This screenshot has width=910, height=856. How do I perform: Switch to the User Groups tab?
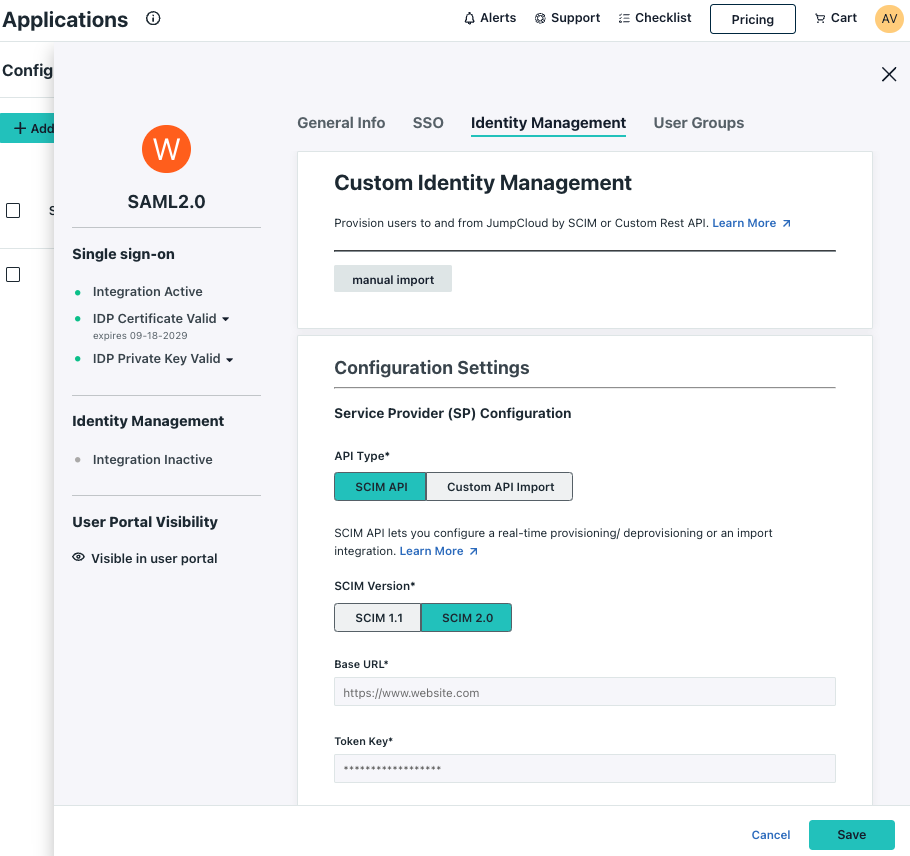pyautogui.click(x=698, y=123)
